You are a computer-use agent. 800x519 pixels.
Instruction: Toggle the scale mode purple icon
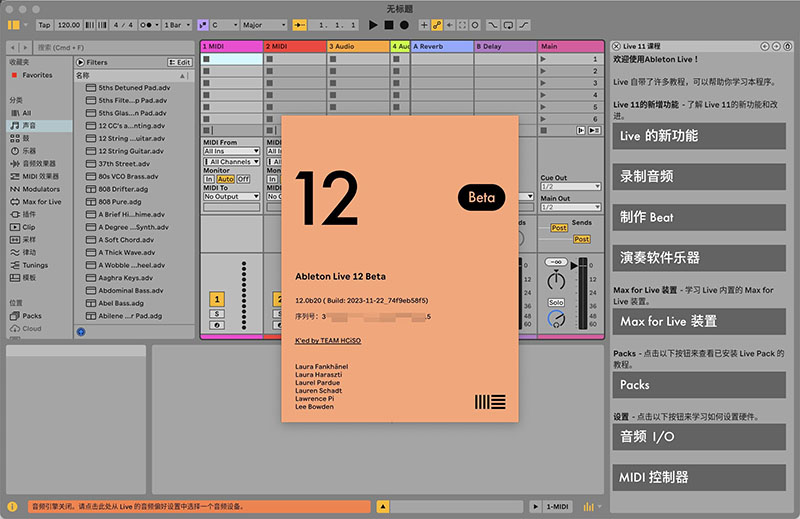coord(203,25)
